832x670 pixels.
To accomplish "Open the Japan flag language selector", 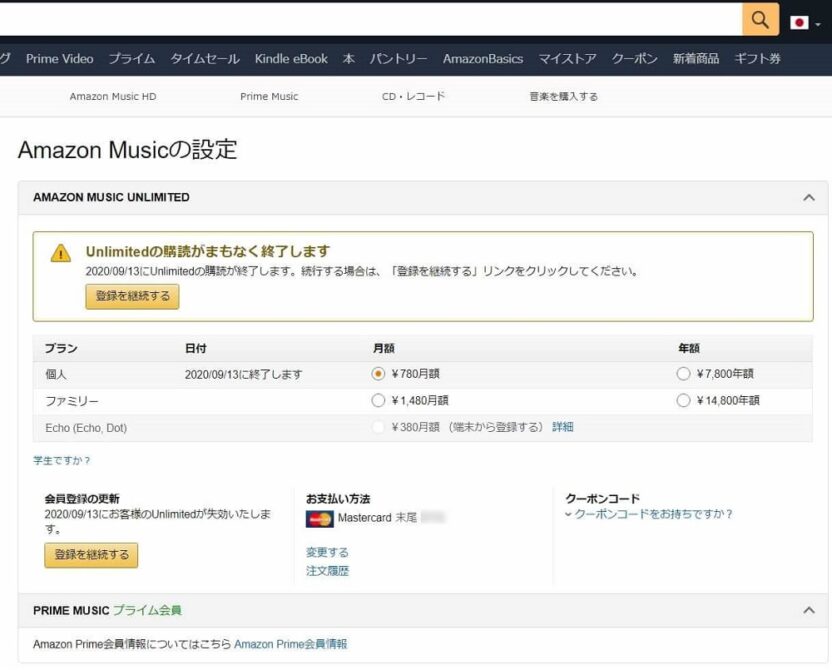I will tap(804, 23).
